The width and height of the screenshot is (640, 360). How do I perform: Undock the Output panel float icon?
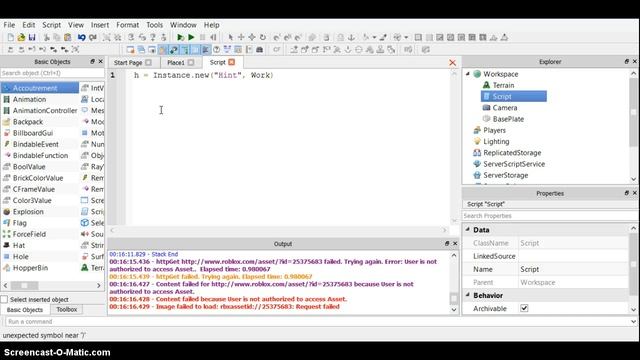(x=447, y=244)
